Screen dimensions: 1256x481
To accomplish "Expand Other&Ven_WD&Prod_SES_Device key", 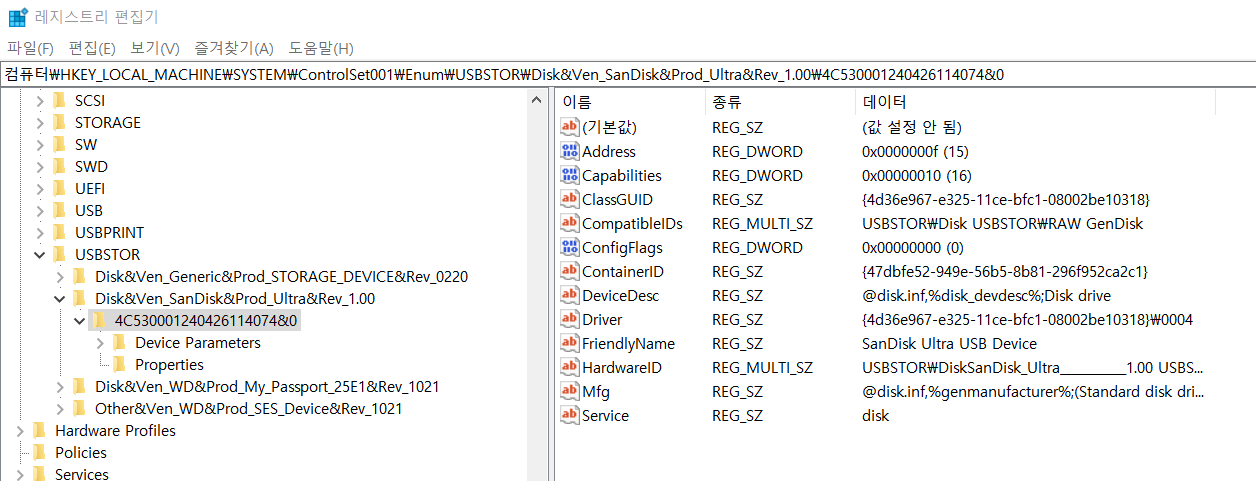I will coord(60,409).
